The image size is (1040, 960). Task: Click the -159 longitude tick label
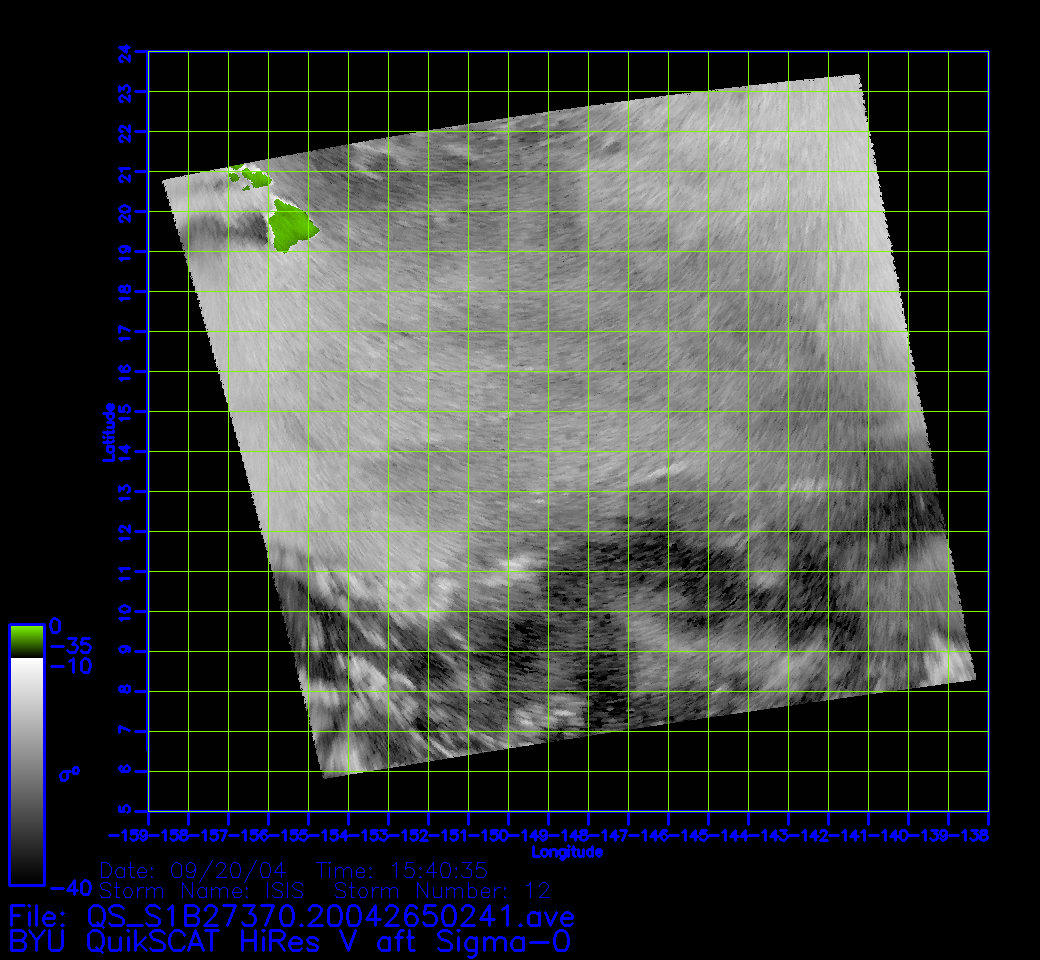click(128, 835)
